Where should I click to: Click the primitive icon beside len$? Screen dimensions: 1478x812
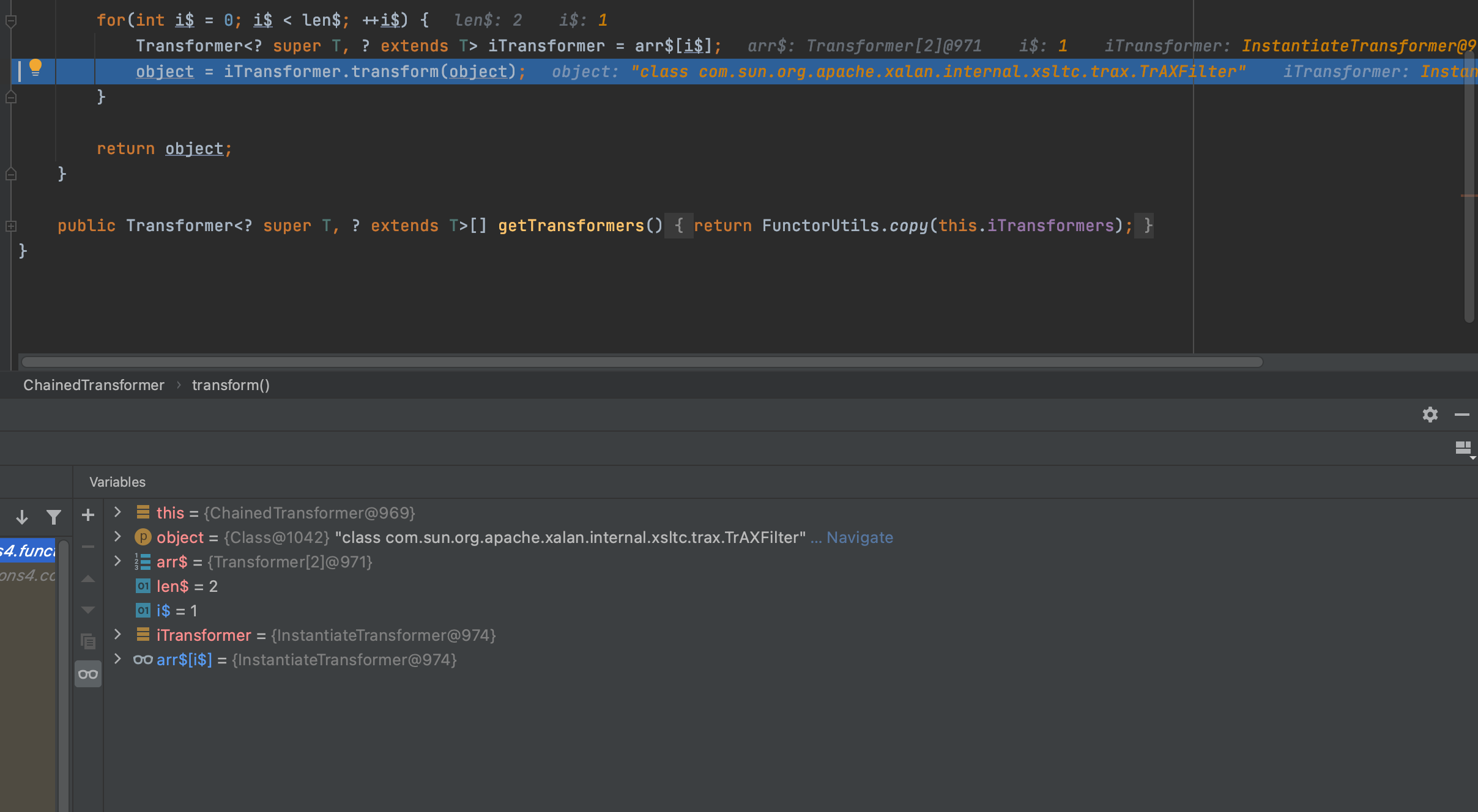[x=143, y=586]
